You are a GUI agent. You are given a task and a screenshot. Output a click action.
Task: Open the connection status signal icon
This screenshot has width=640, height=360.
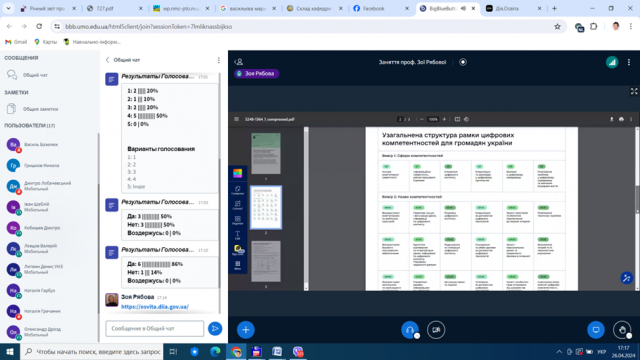(612, 62)
